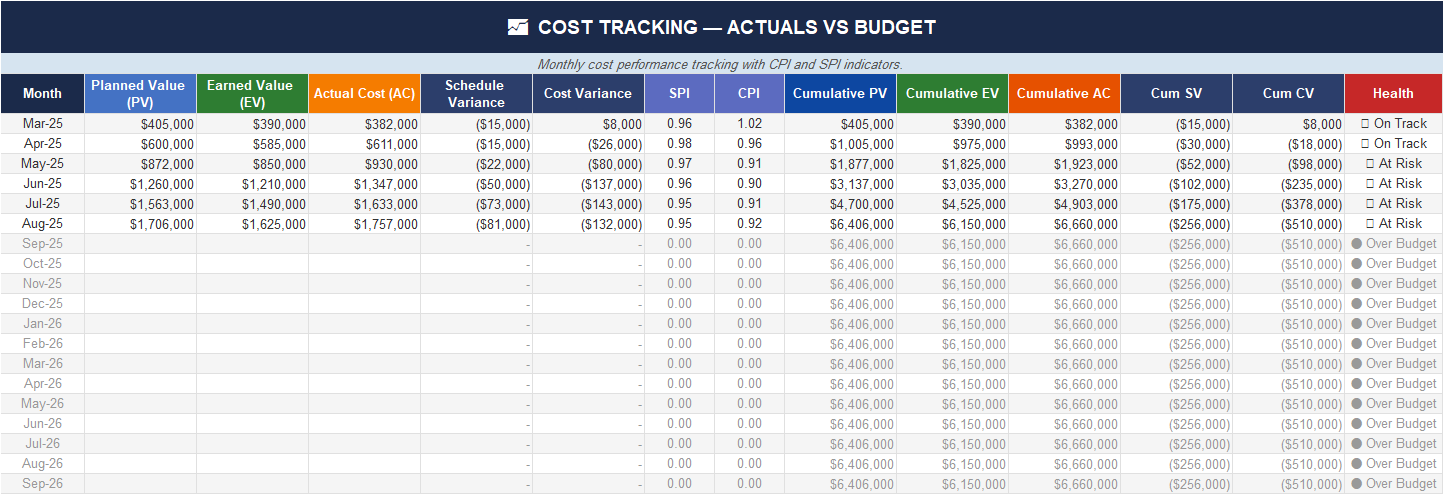Select the Planned Value (PV) column header
This screenshot has width=1443, height=494.
pyautogui.click(x=140, y=93)
